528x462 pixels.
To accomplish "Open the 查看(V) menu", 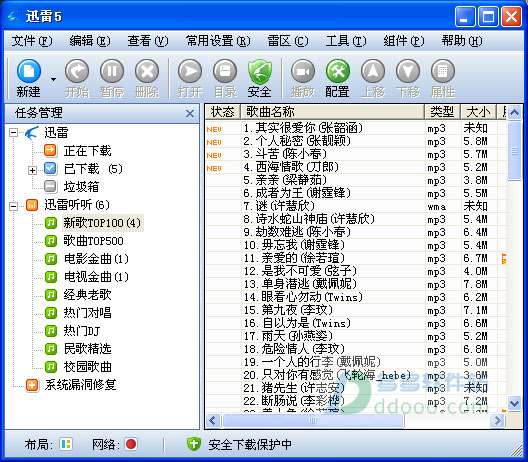I will (147, 41).
